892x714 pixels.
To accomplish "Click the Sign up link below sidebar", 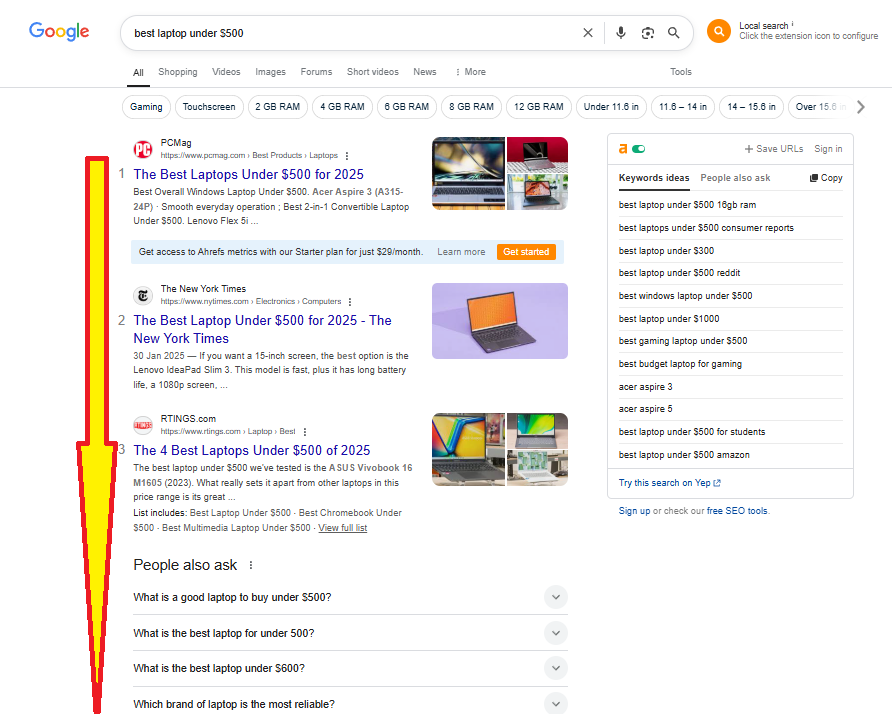I will [634, 511].
